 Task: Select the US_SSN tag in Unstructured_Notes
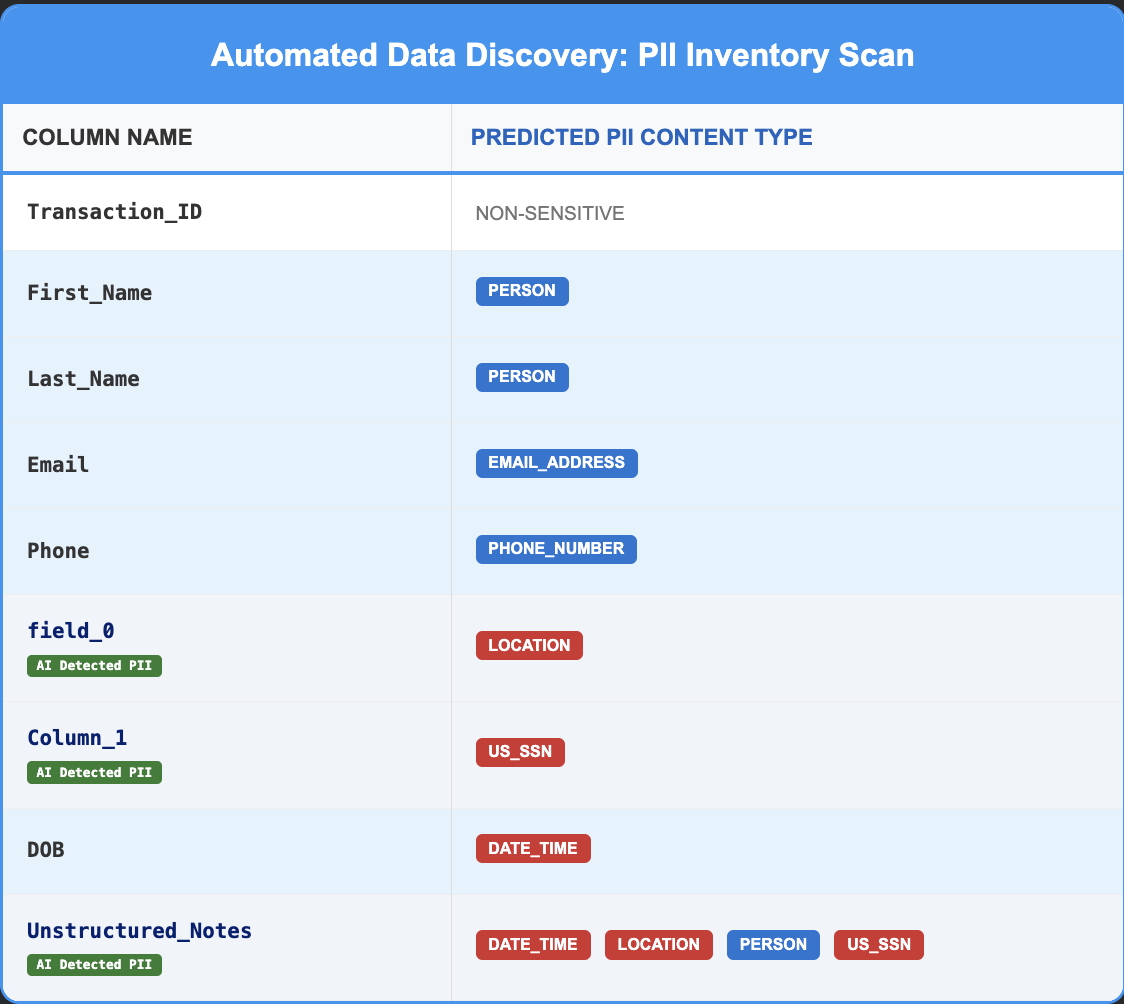tap(878, 944)
